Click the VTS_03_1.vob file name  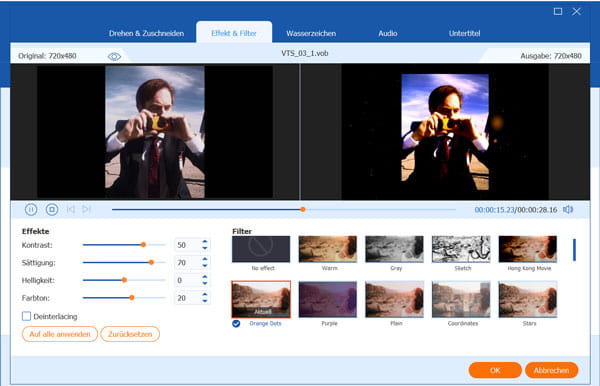coord(305,53)
